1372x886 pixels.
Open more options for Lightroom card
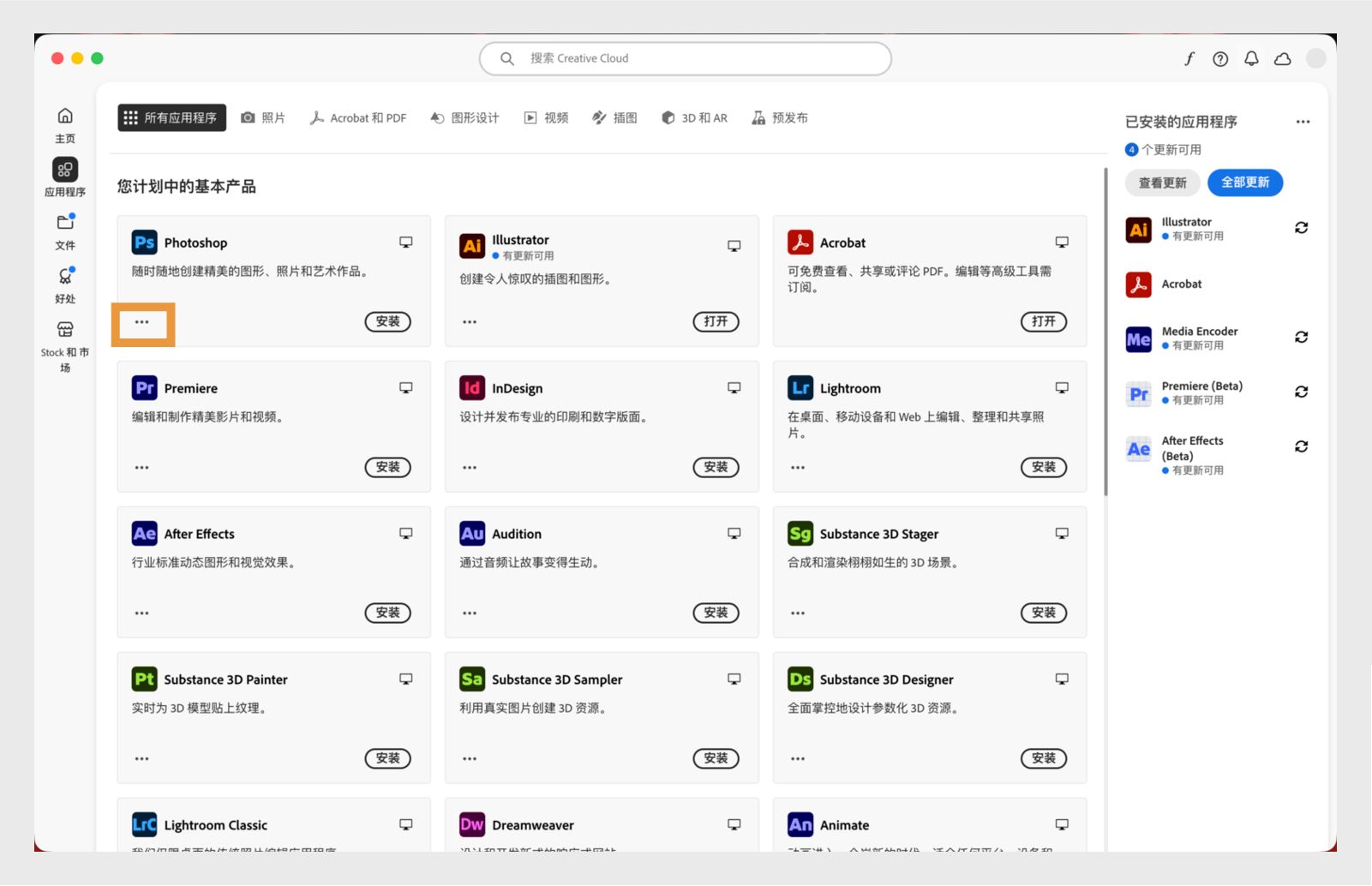pos(798,468)
